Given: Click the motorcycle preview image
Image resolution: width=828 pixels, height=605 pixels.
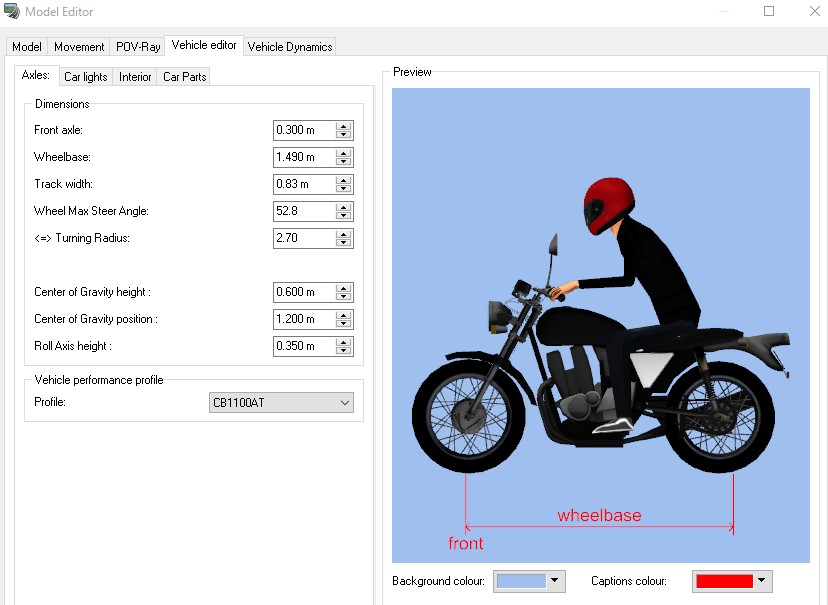Looking at the screenshot, I should tap(600, 325).
